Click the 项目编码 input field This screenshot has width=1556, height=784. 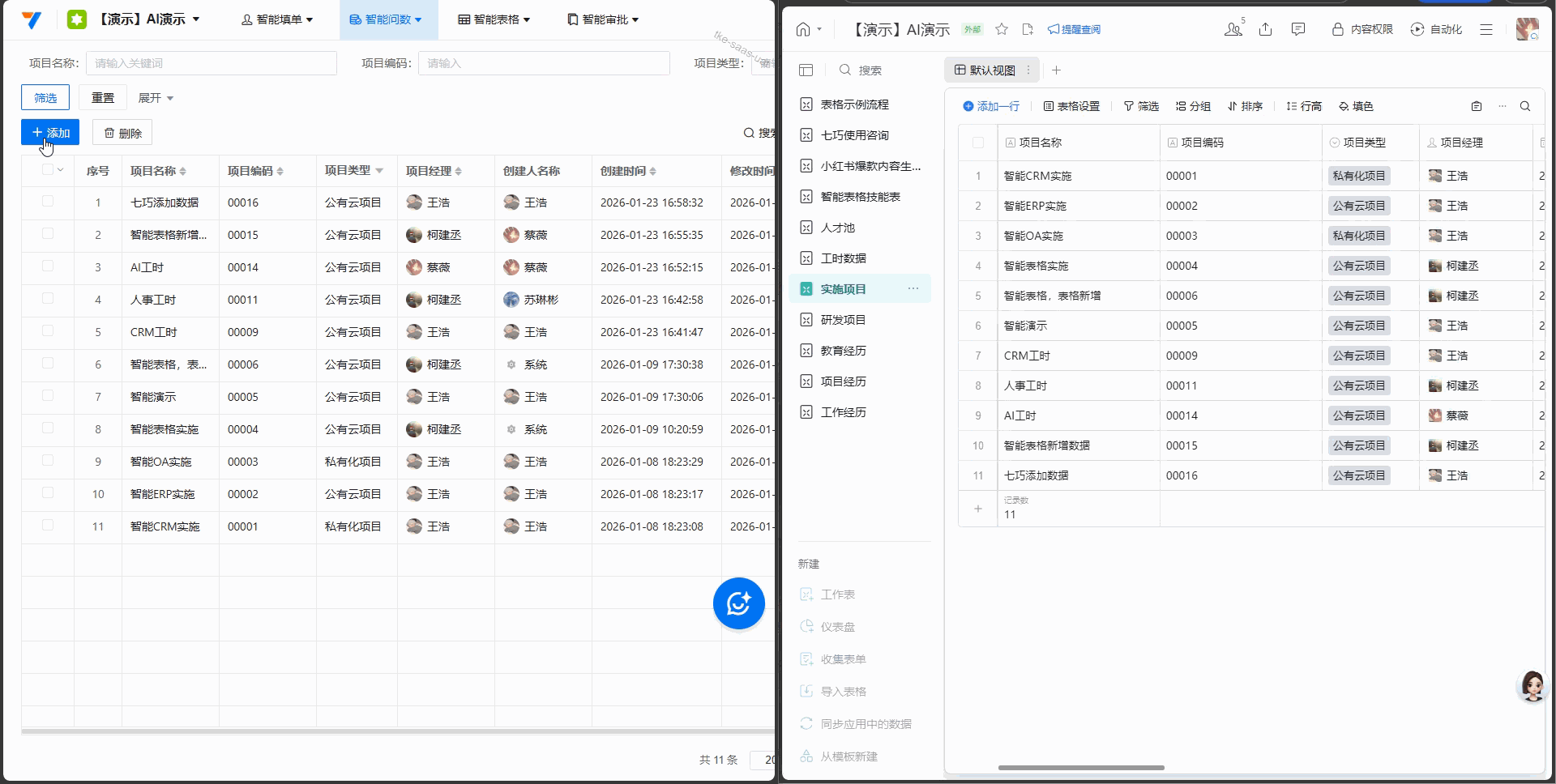tap(543, 62)
